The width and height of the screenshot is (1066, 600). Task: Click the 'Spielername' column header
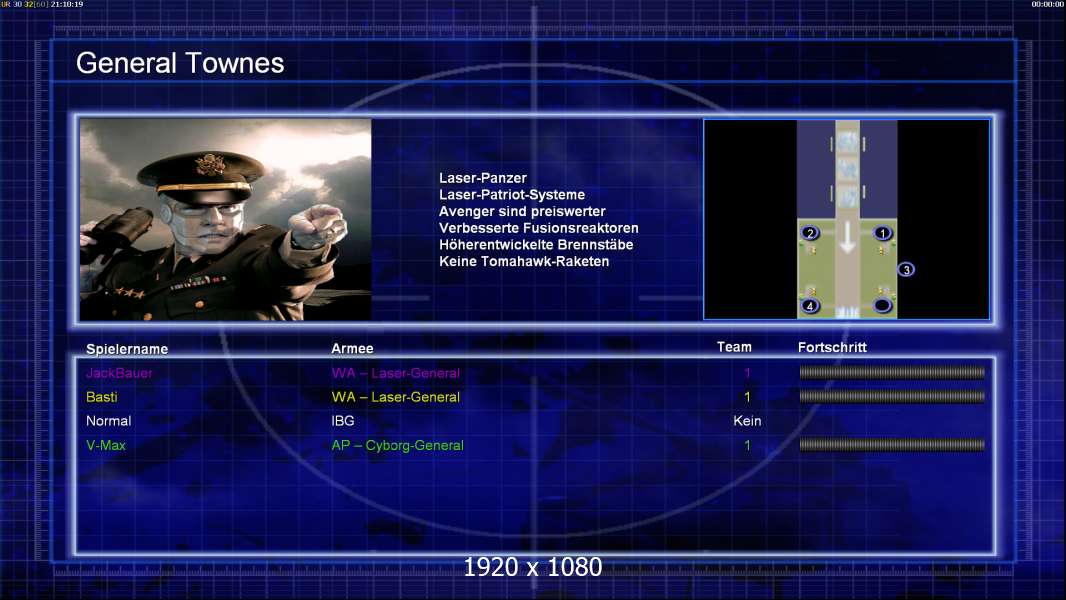tap(127, 349)
